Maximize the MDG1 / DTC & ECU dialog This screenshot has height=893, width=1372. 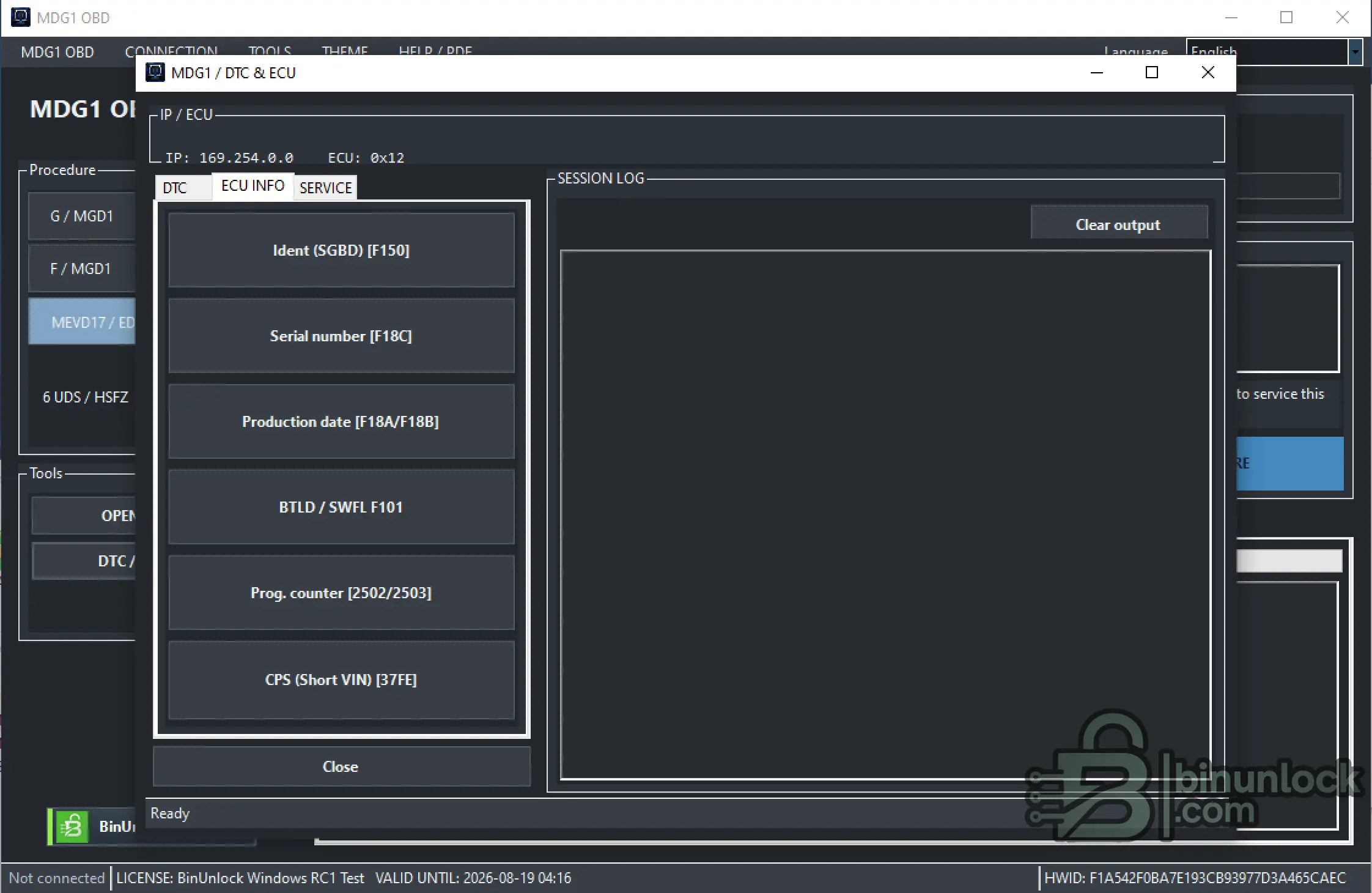click(x=1152, y=73)
